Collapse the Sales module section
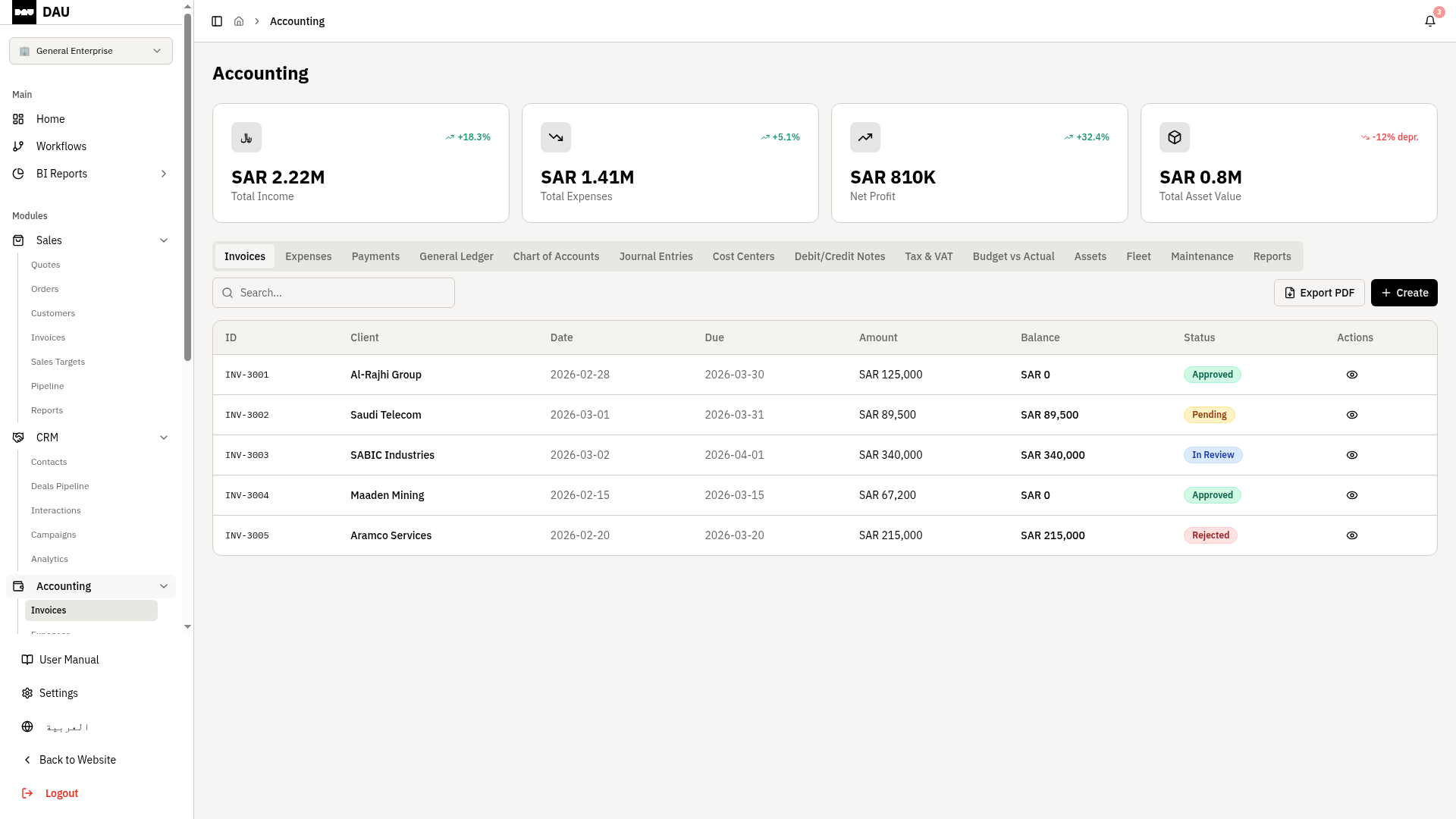 click(x=164, y=240)
